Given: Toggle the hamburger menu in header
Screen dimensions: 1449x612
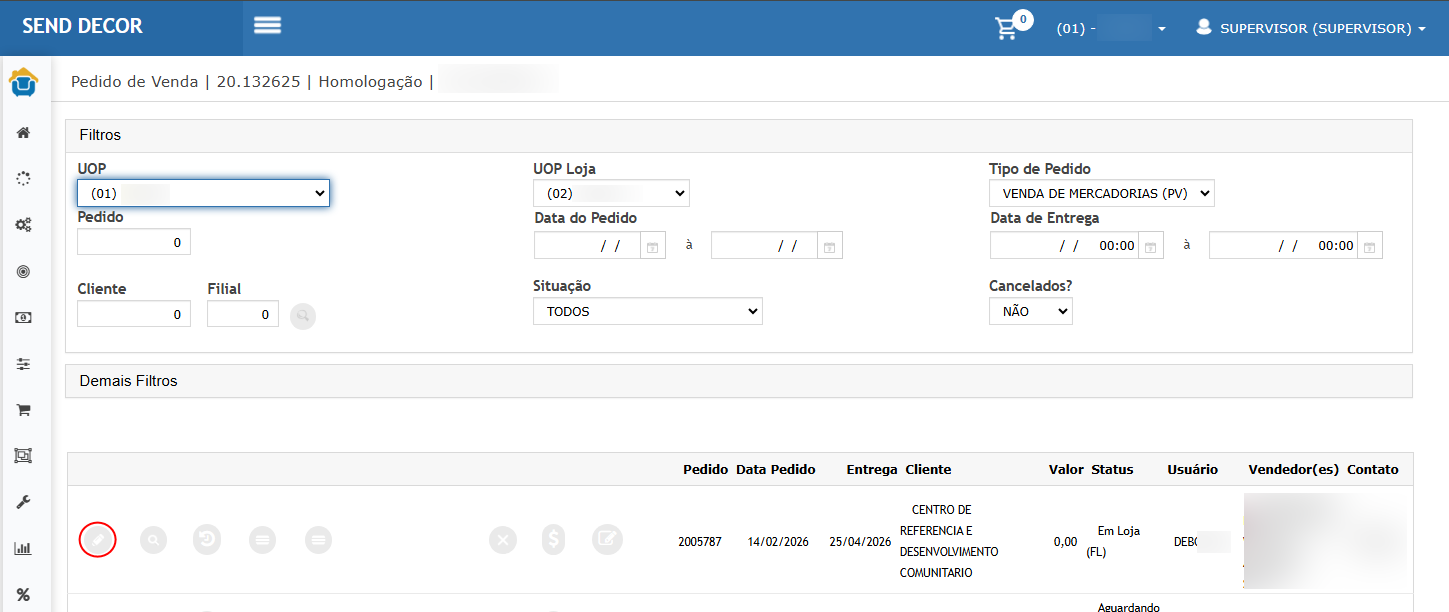Looking at the screenshot, I should click(267, 26).
